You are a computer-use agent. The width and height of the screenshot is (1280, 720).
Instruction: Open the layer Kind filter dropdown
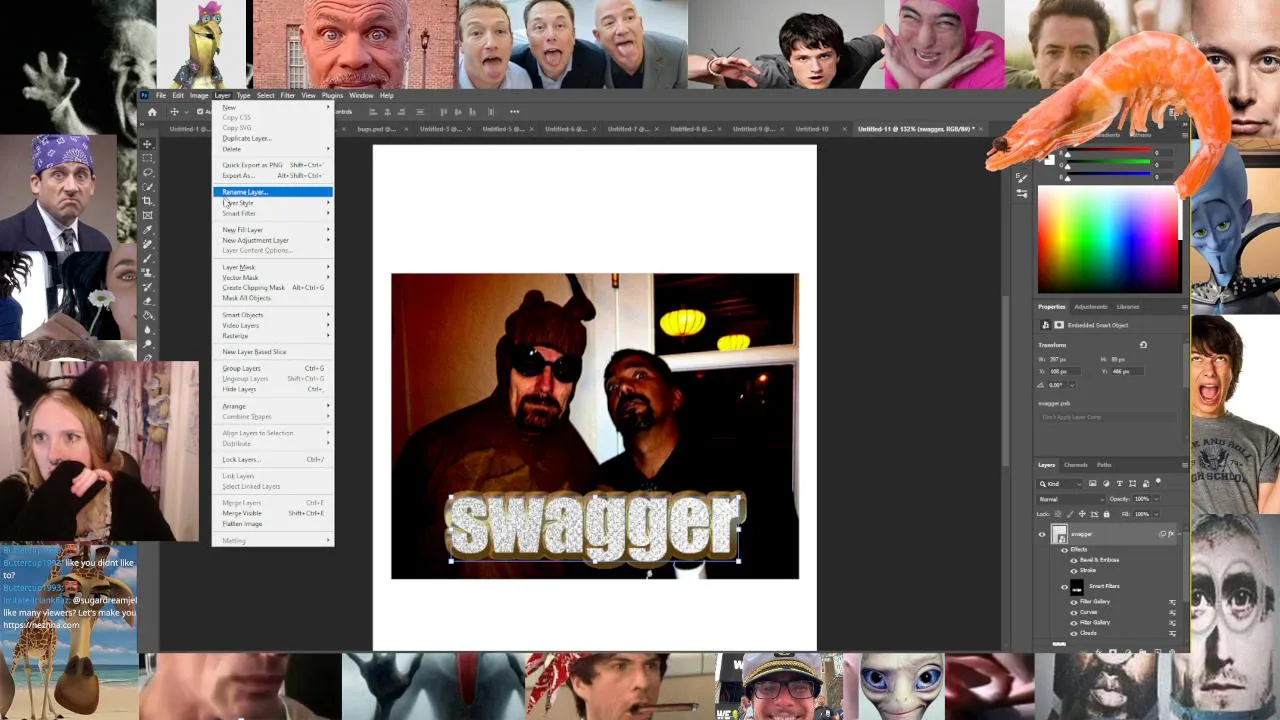point(1060,484)
